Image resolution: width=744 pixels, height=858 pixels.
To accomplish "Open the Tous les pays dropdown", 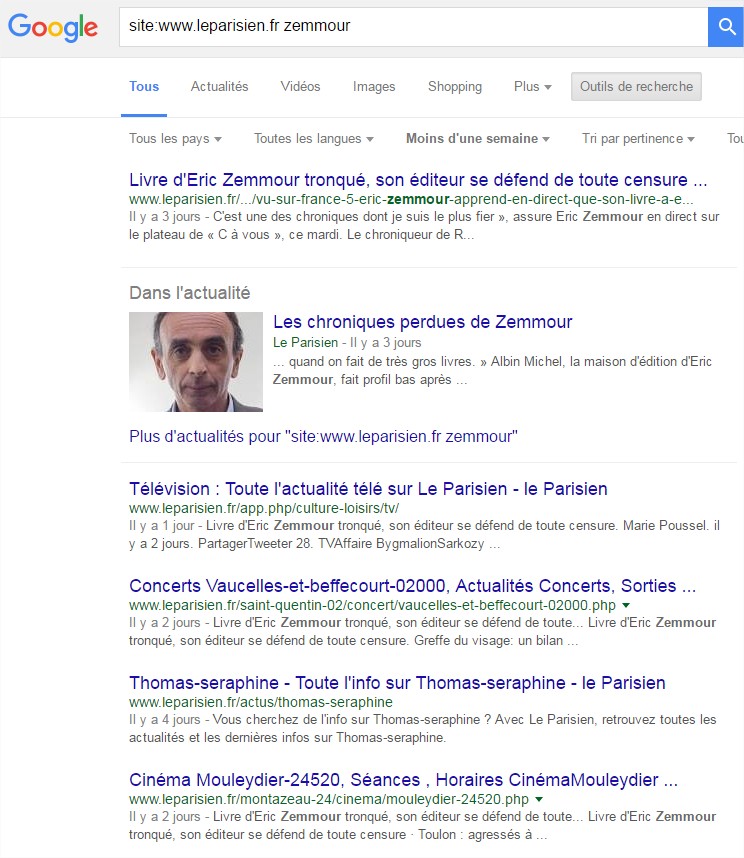I will pos(175,138).
